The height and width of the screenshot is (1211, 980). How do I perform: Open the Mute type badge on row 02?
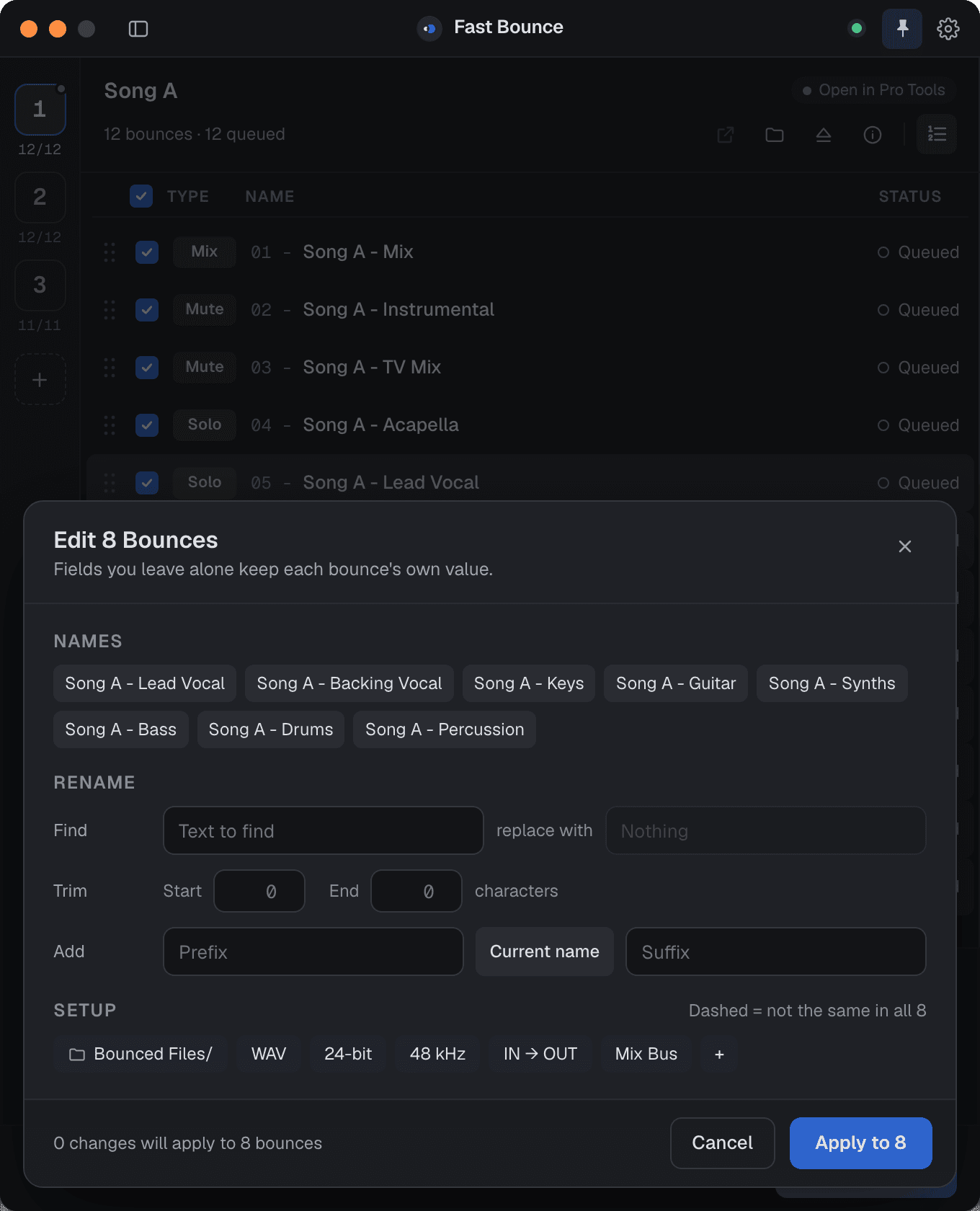[x=205, y=309]
